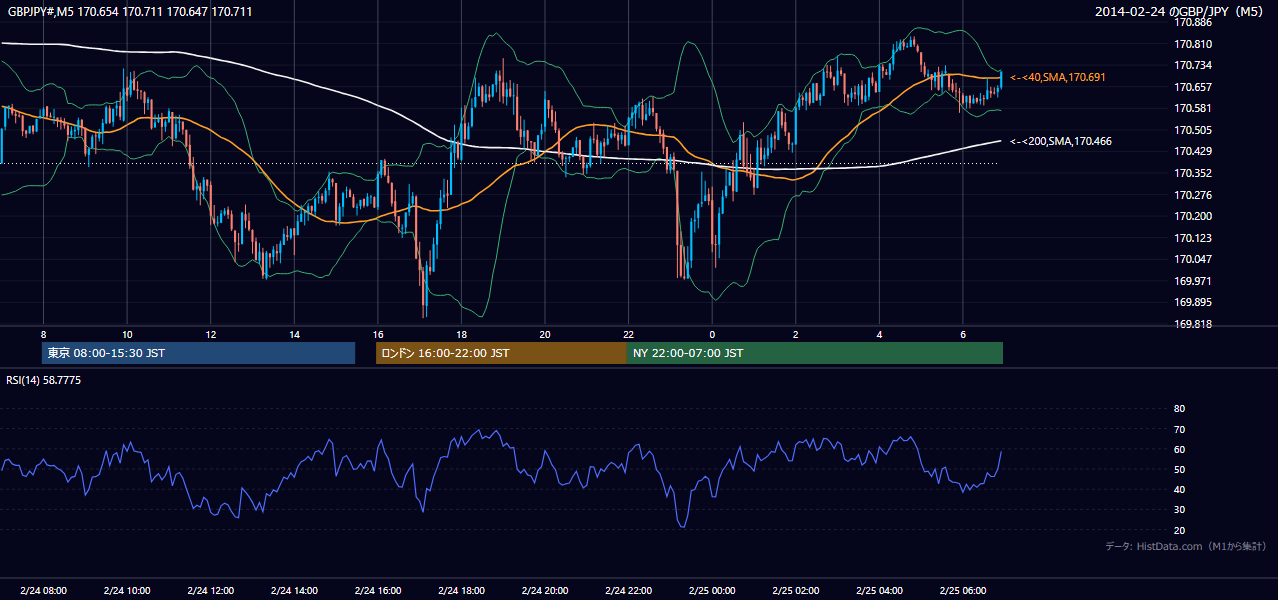Click price axis label 170.047

1194,259
